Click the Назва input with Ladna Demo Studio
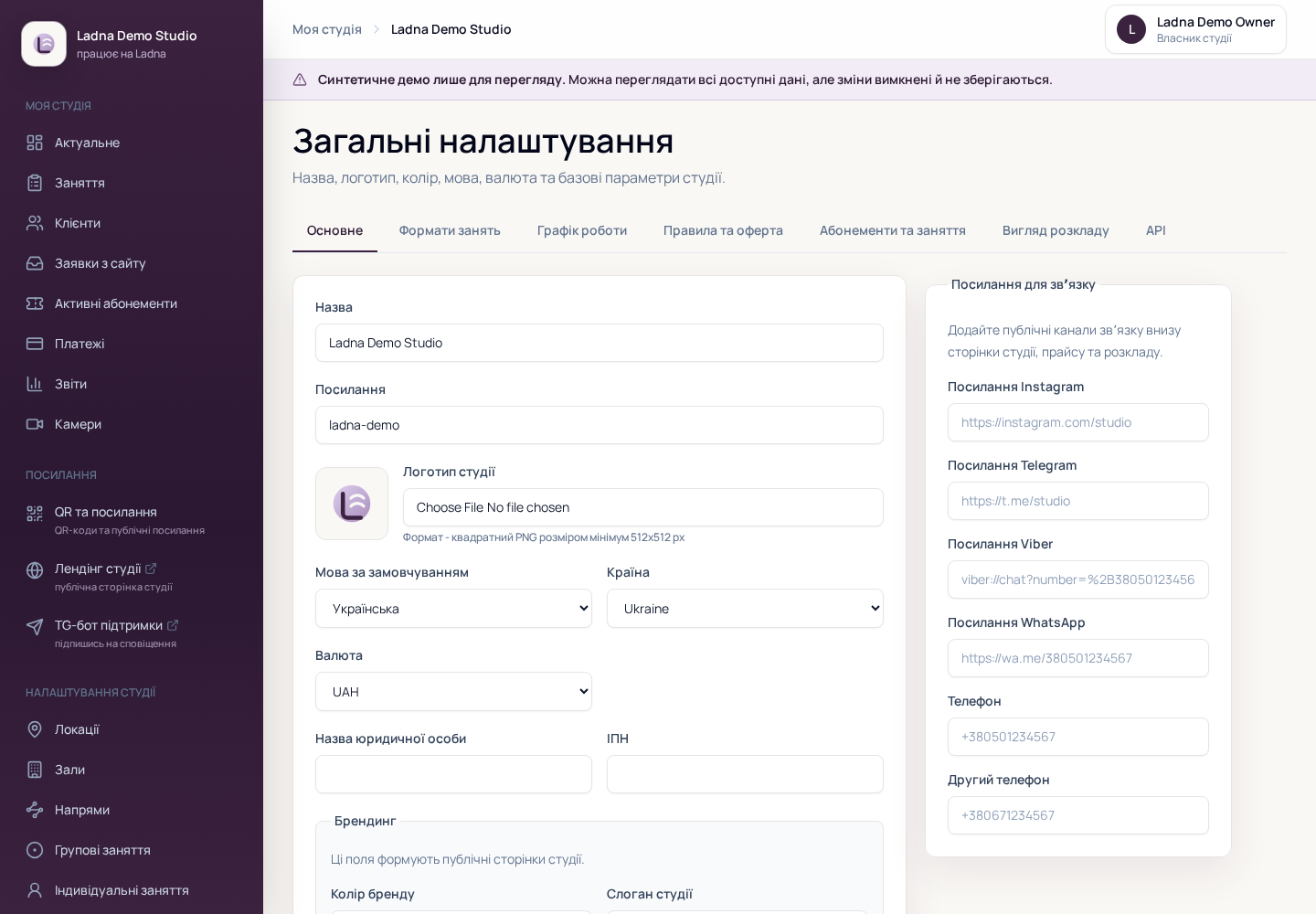Image resolution: width=1316 pixels, height=914 pixels. click(600, 343)
